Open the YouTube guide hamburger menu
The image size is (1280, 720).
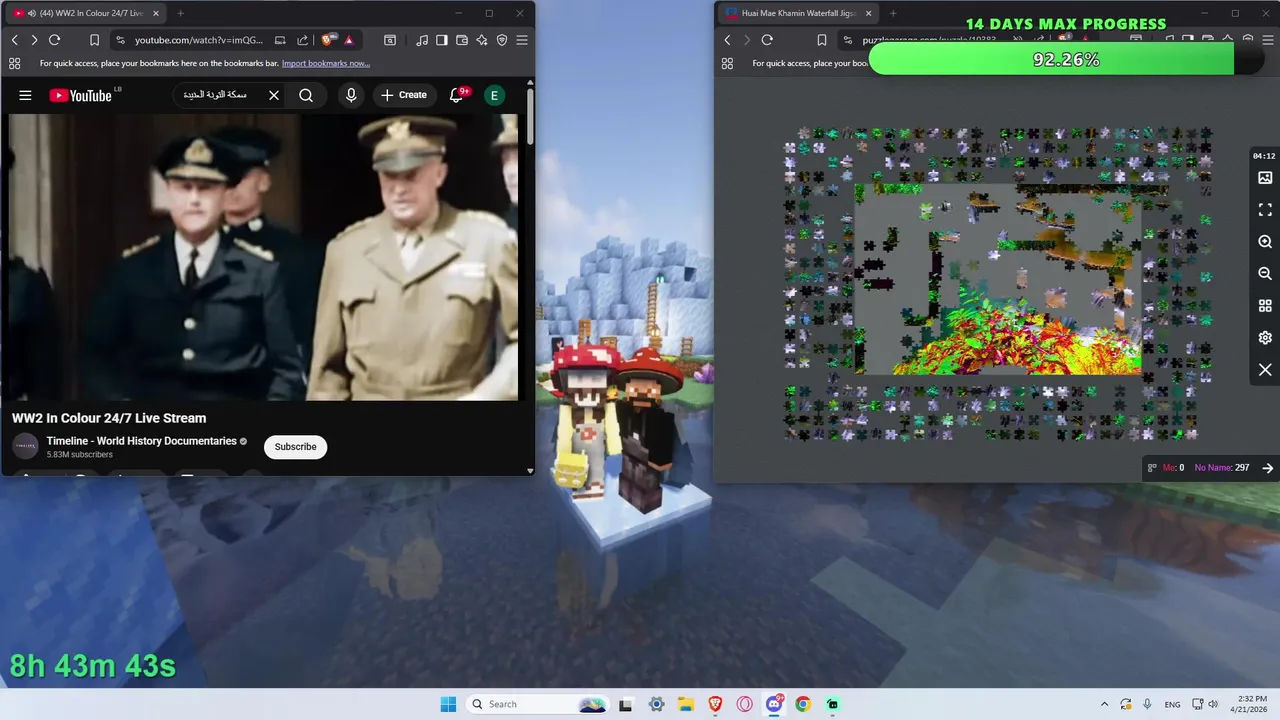click(25, 95)
